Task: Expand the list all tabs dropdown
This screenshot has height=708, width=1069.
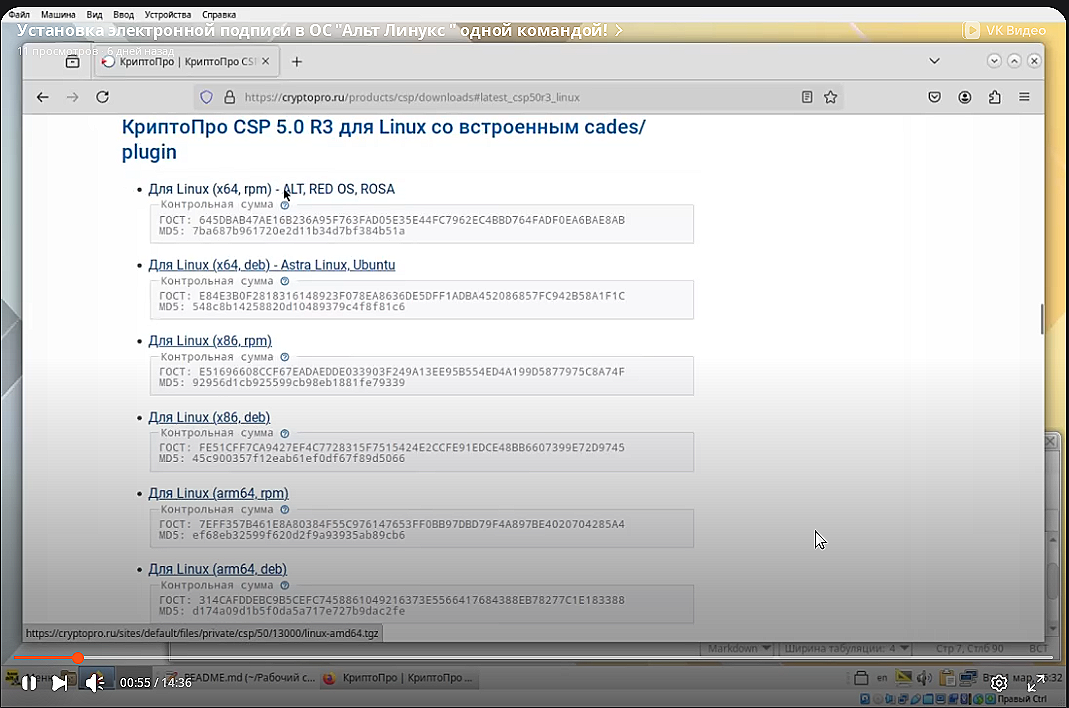Action: [x=935, y=61]
